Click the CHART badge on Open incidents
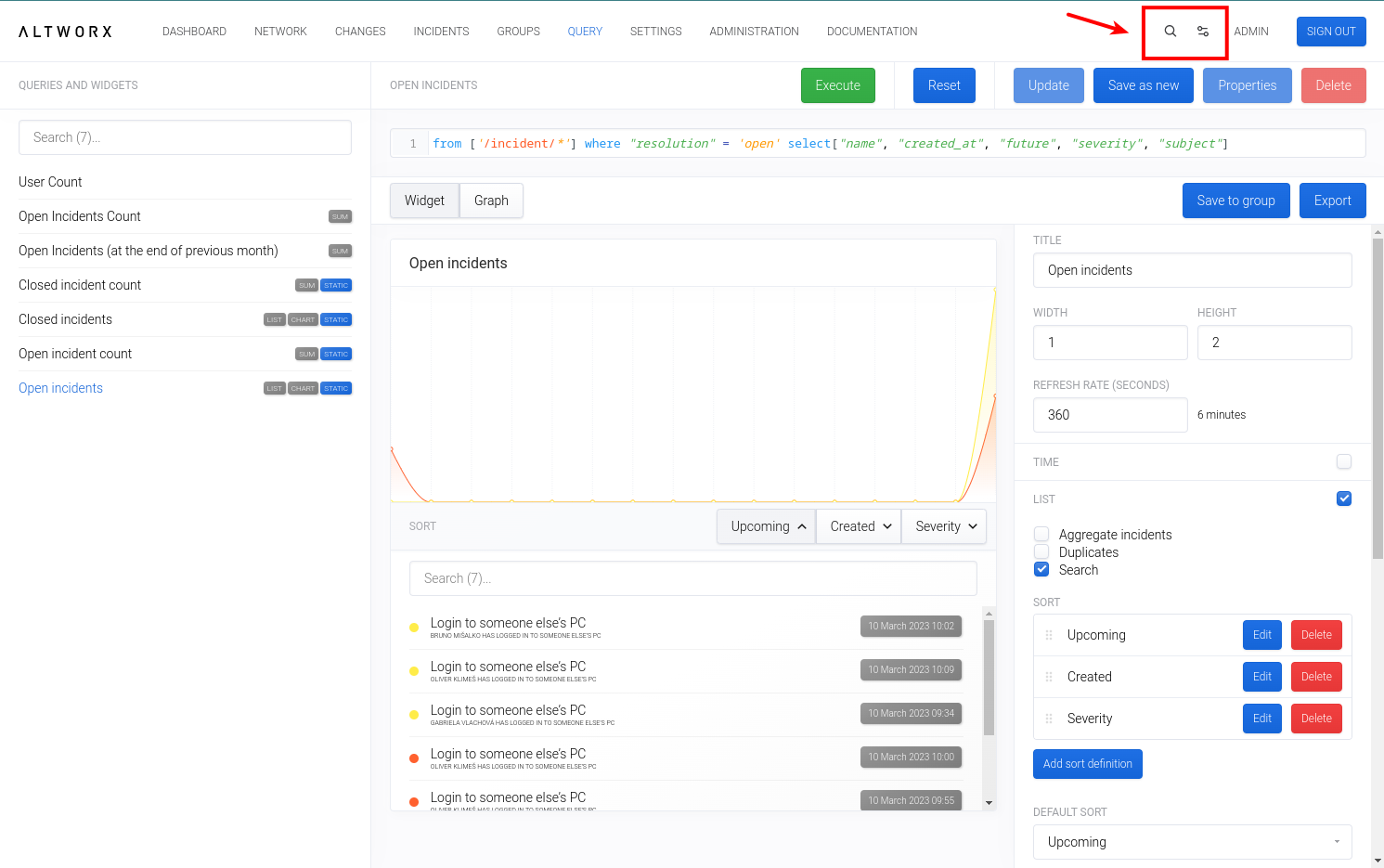Image resolution: width=1384 pixels, height=868 pixels. (303, 389)
